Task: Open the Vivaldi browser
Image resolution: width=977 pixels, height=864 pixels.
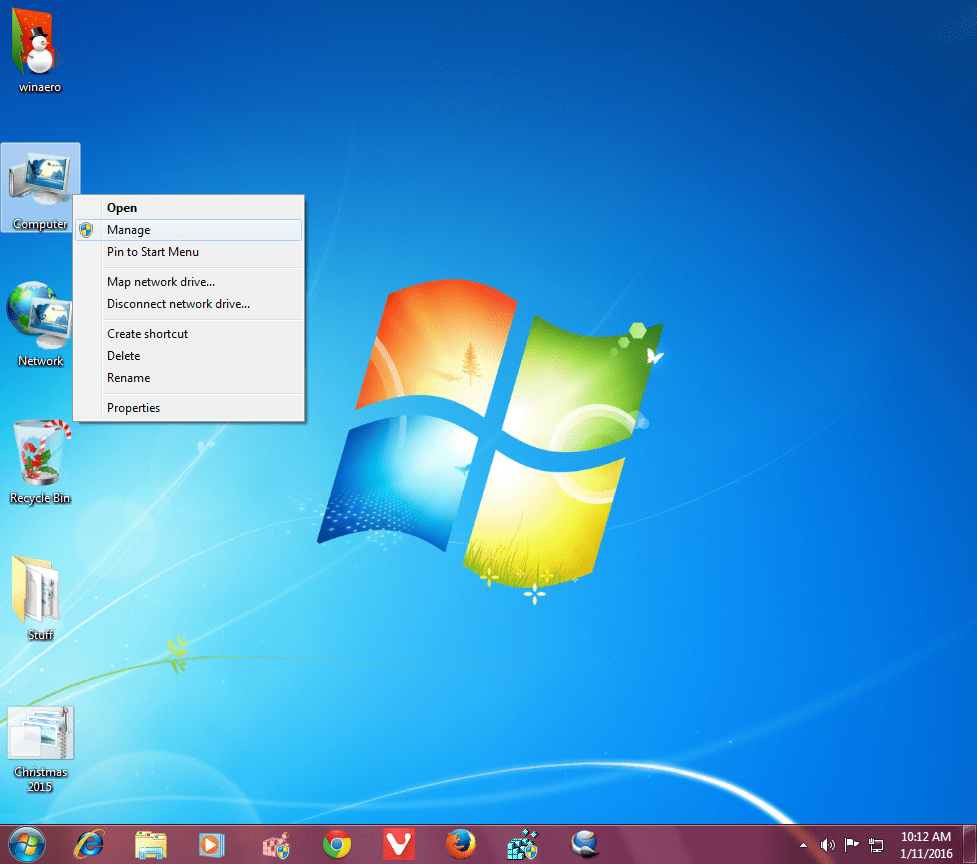Action: 399,844
